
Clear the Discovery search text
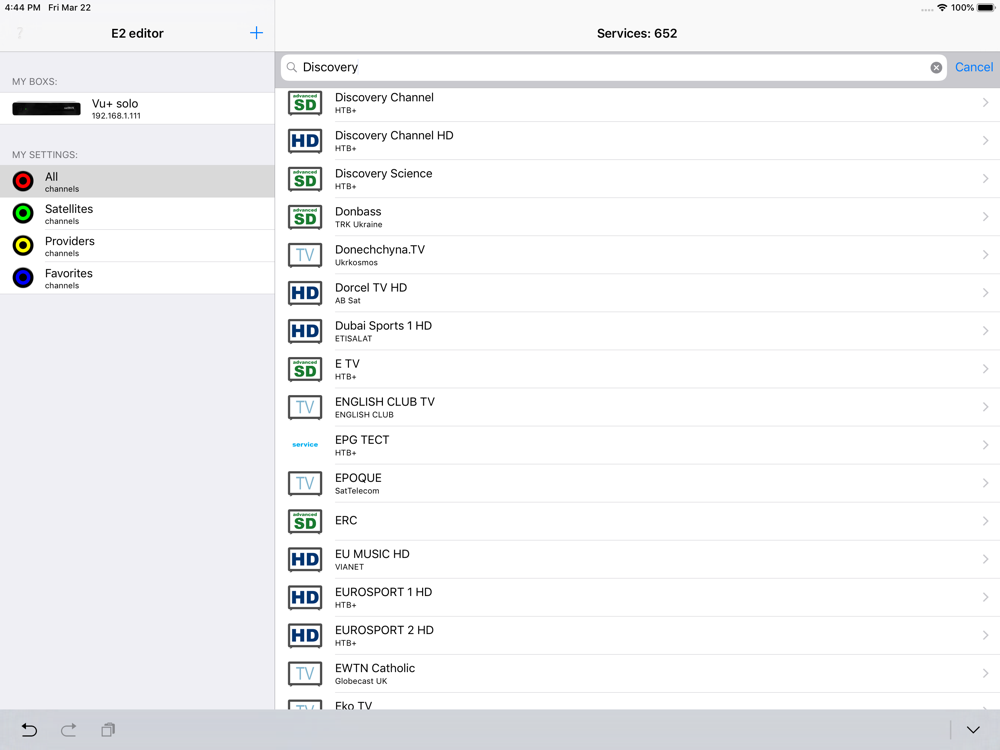coord(936,68)
